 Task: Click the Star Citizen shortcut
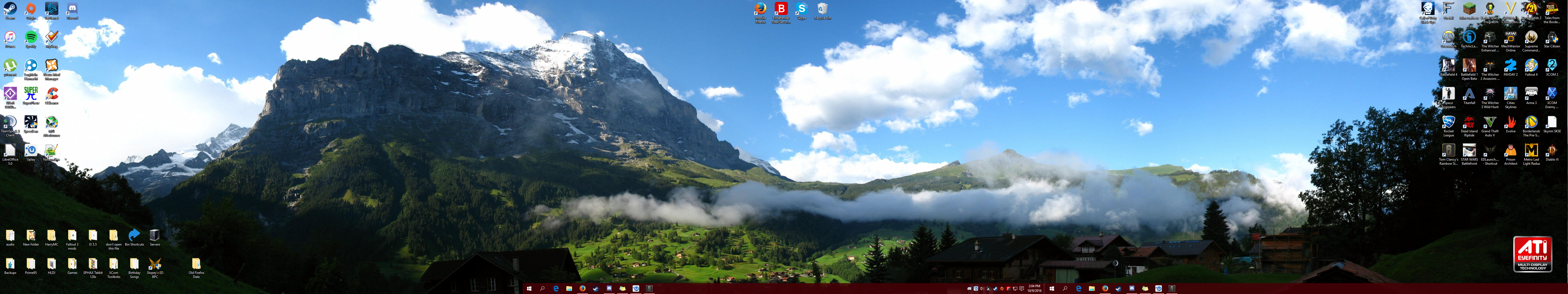(1552, 38)
